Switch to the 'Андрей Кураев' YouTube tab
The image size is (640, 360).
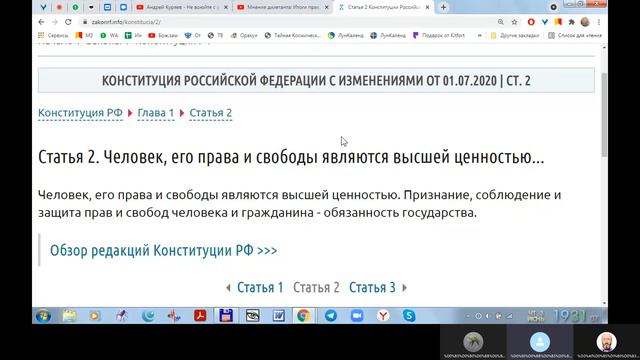[182, 7]
